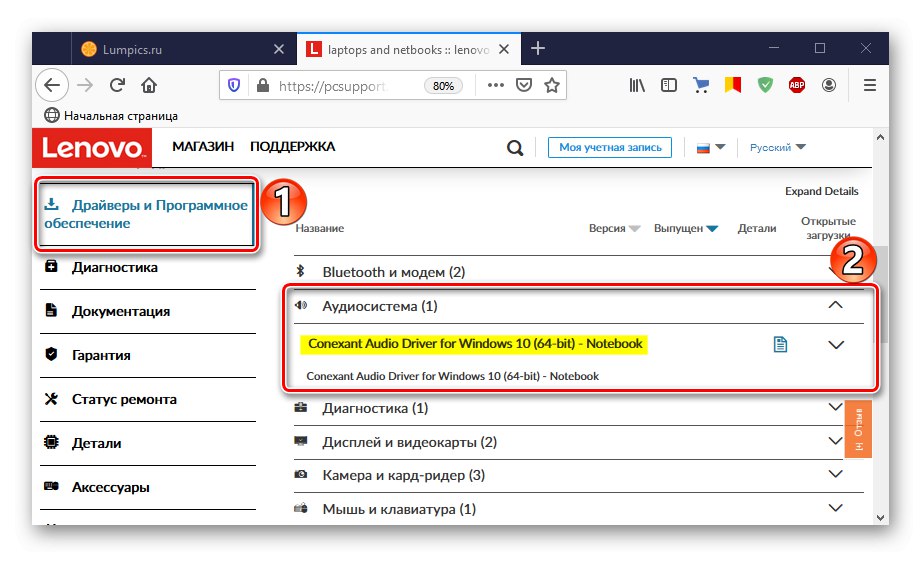Click the Моя учетная запись button
The height and width of the screenshot is (565, 921).
[610, 147]
